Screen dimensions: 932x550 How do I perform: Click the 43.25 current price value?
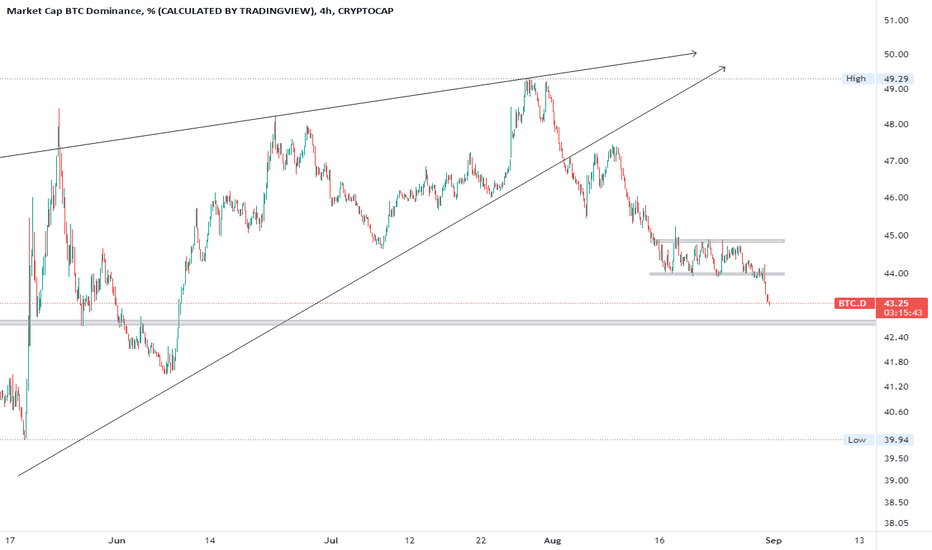click(896, 303)
